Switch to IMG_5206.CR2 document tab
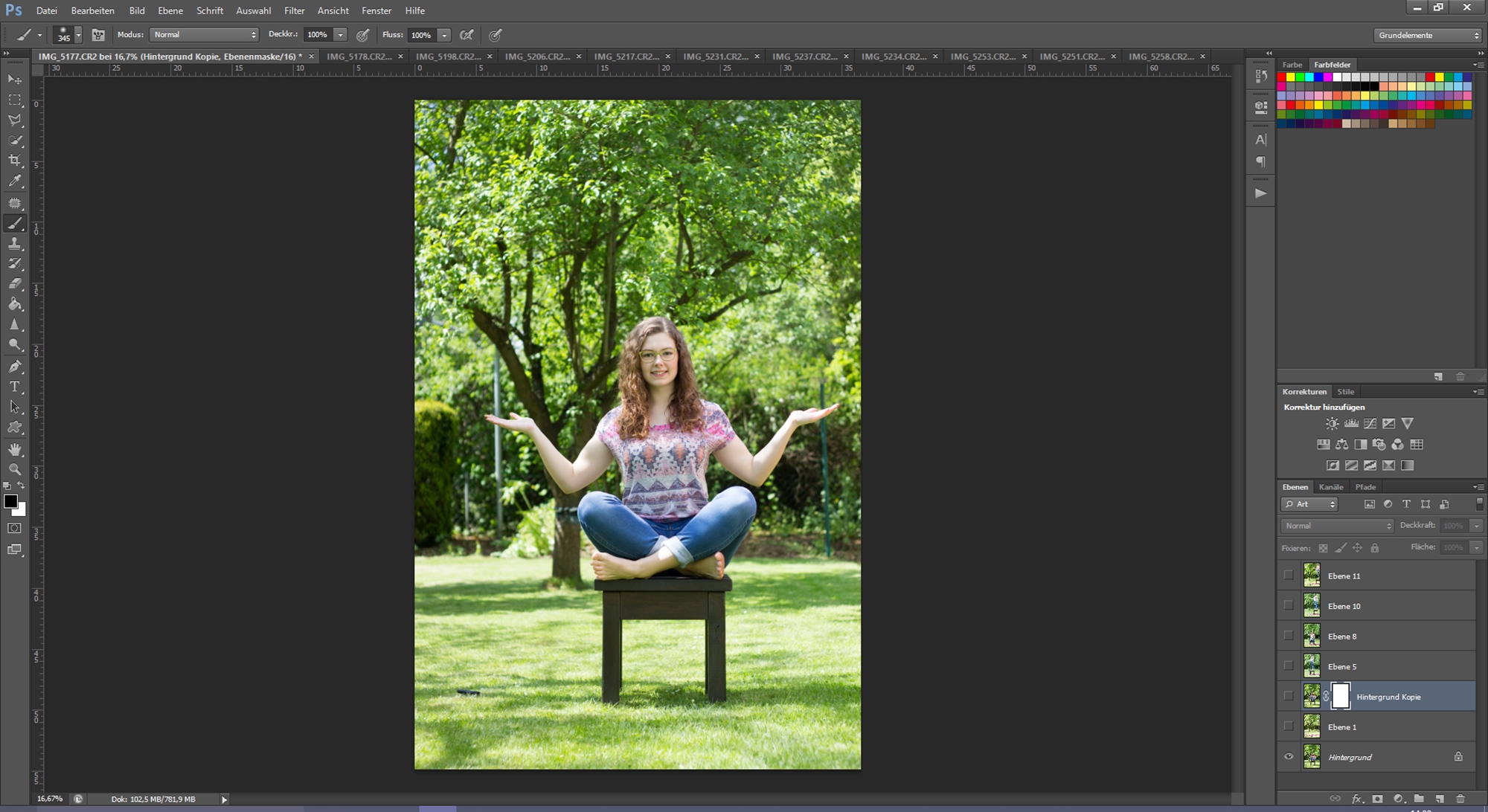The height and width of the screenshot is (812, 1488). pos(537,57)
